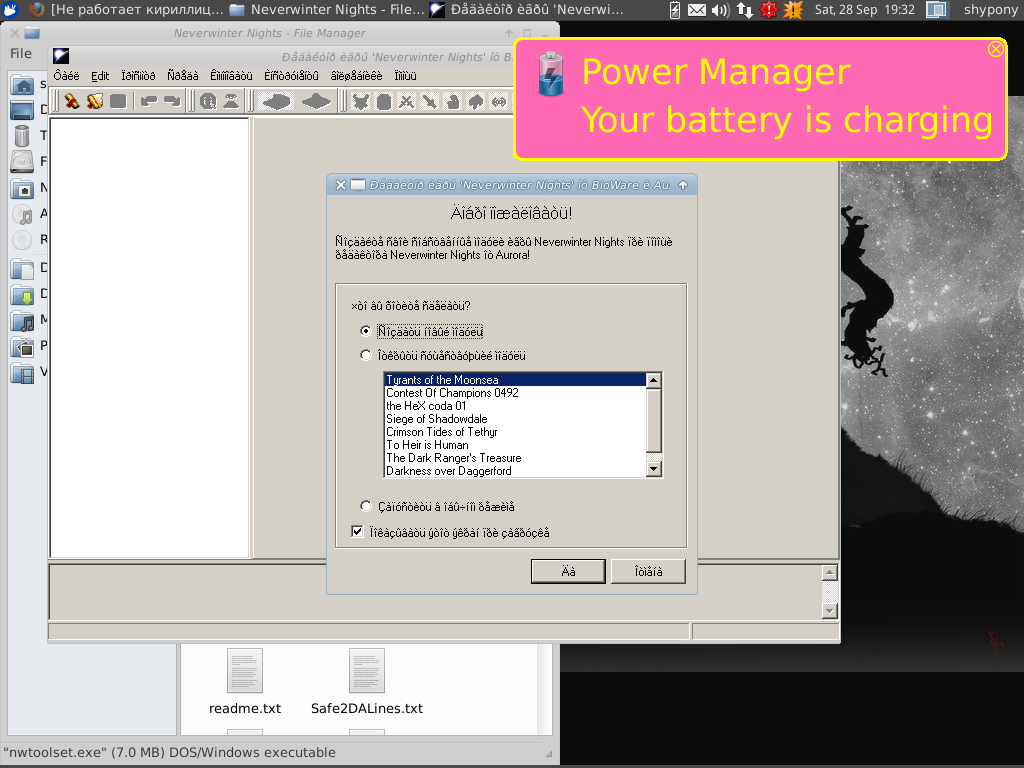Image resolution: width=1024 pixels, height=768 pixels.
Task: Select 'To Heir is Human' in the list
Action: (x=515, y=445)
